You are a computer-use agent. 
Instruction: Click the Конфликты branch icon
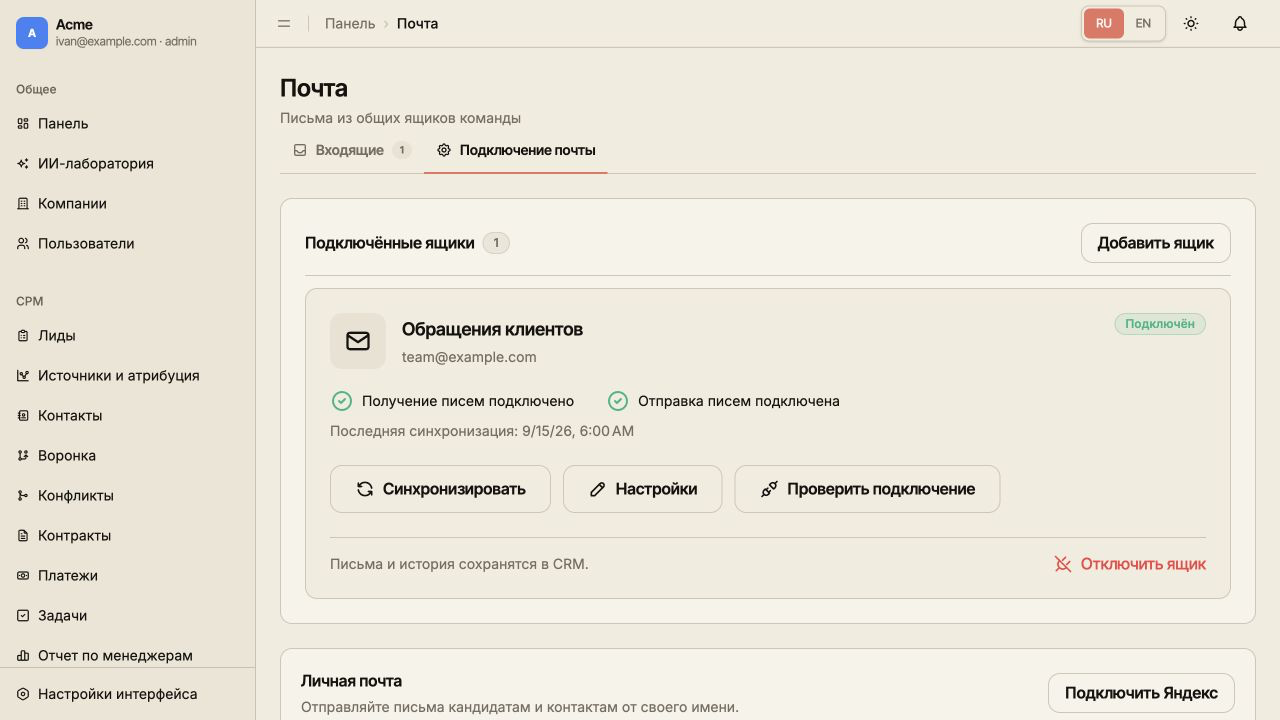coord(23,496)
